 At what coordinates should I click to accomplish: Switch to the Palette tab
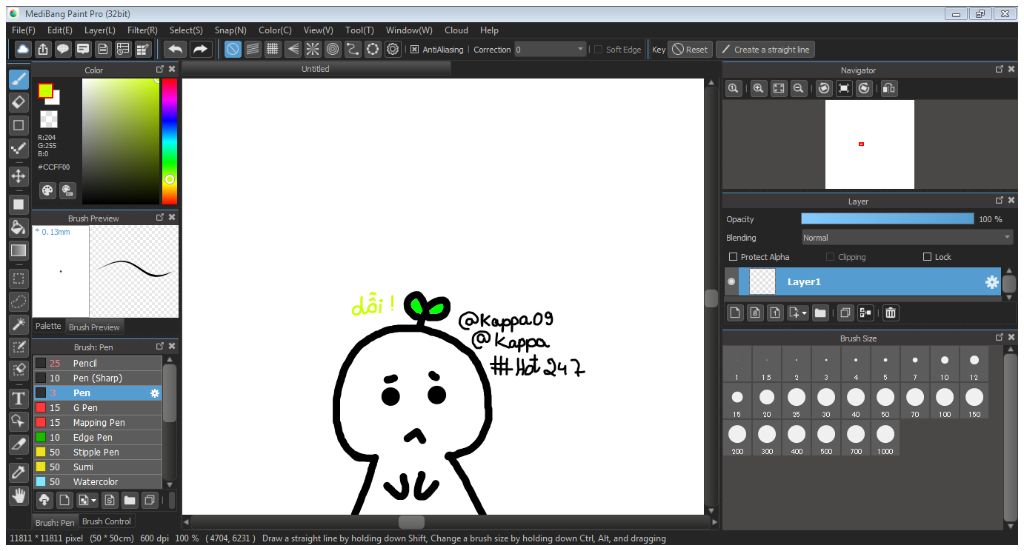[48, 326]
